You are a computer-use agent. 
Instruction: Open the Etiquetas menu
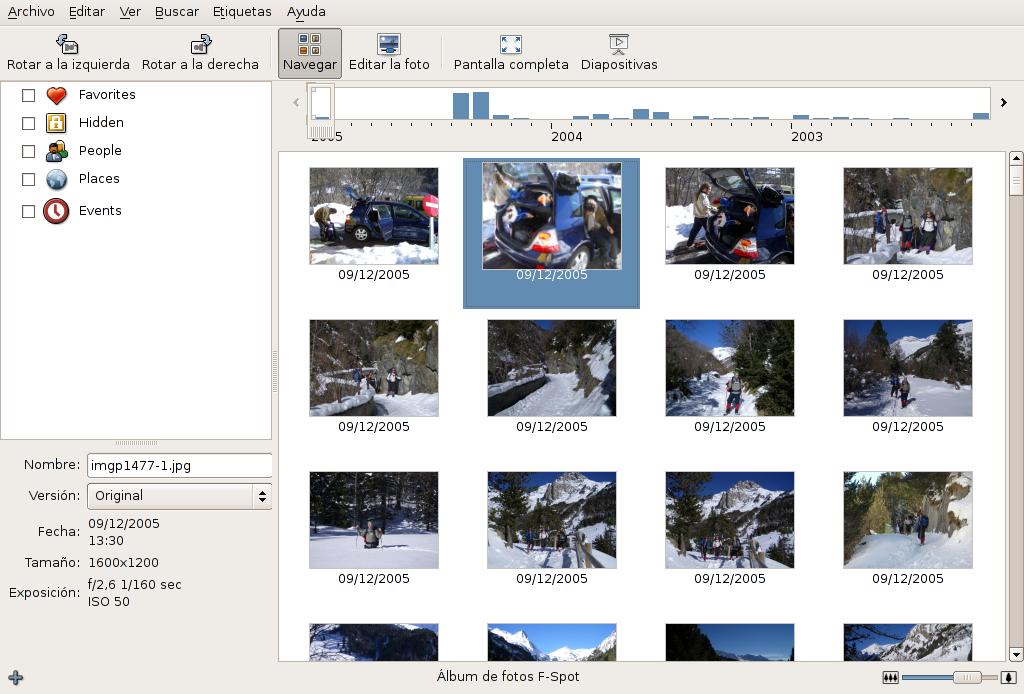coord(242,12)
